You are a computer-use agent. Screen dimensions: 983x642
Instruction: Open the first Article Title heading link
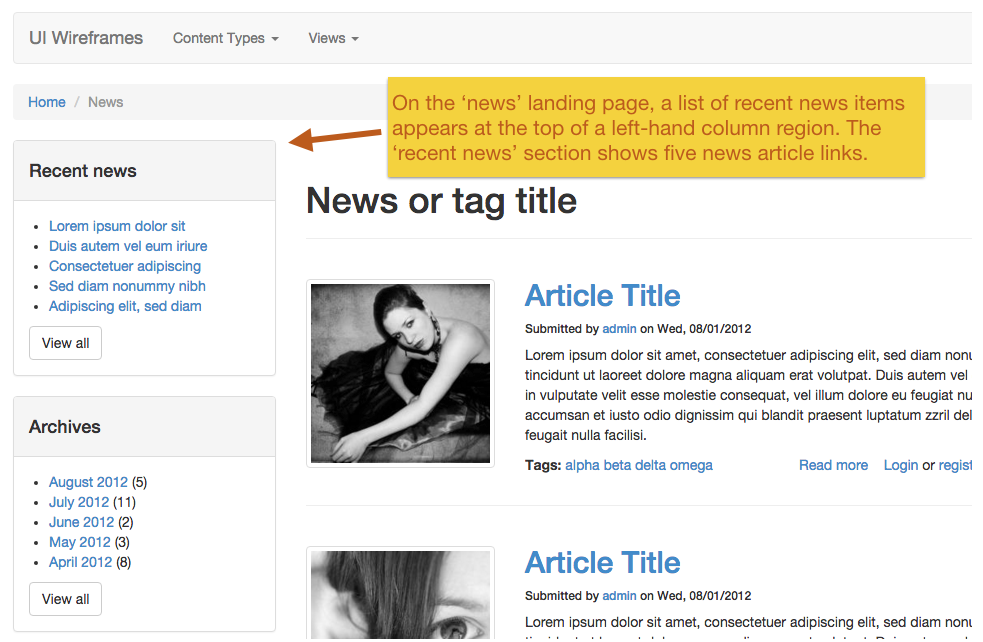pyautogui.click(x=602, y=295)
